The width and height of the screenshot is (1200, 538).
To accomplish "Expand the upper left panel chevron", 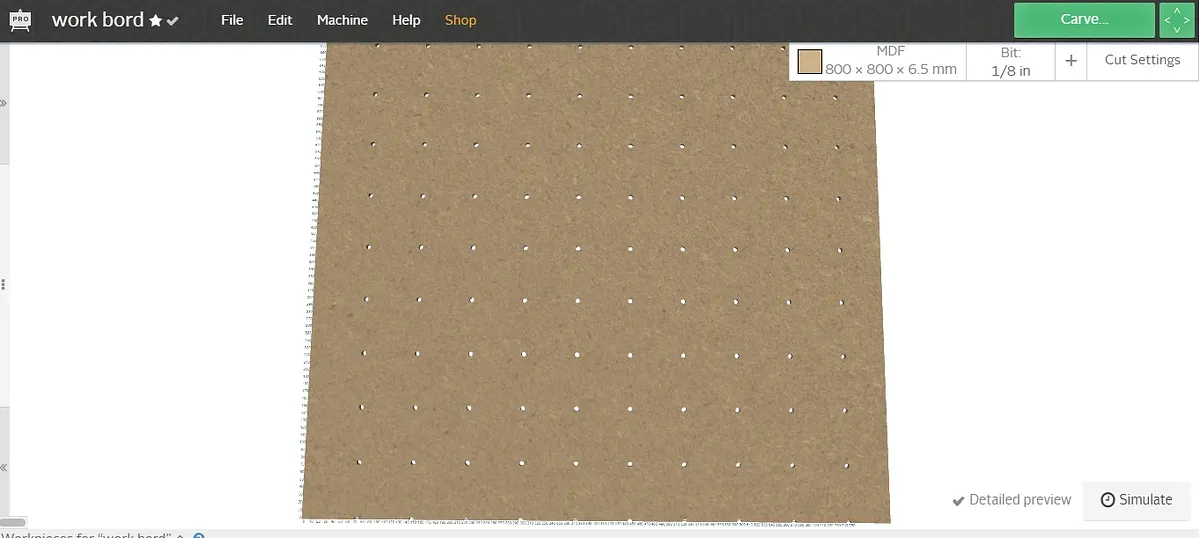I will pyautogui.click(x=4, y=103).
